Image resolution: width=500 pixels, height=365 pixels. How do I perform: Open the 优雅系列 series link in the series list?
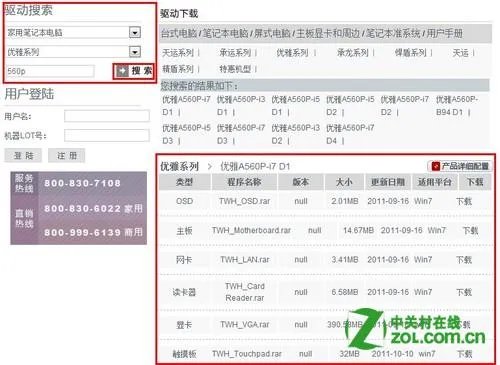pos(292,53)
